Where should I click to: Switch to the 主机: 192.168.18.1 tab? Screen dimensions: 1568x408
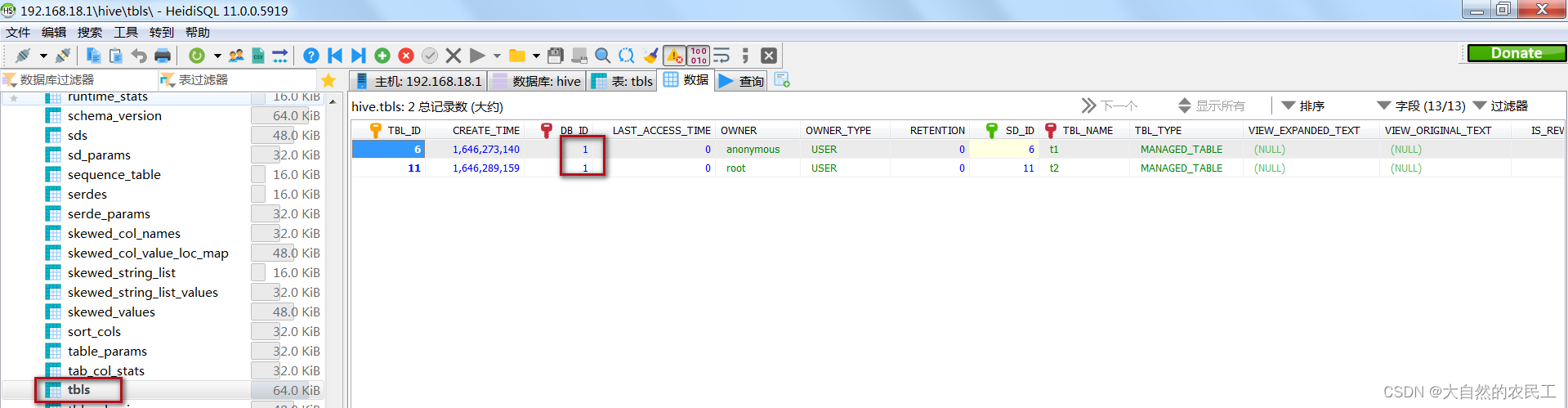(418, 81)
